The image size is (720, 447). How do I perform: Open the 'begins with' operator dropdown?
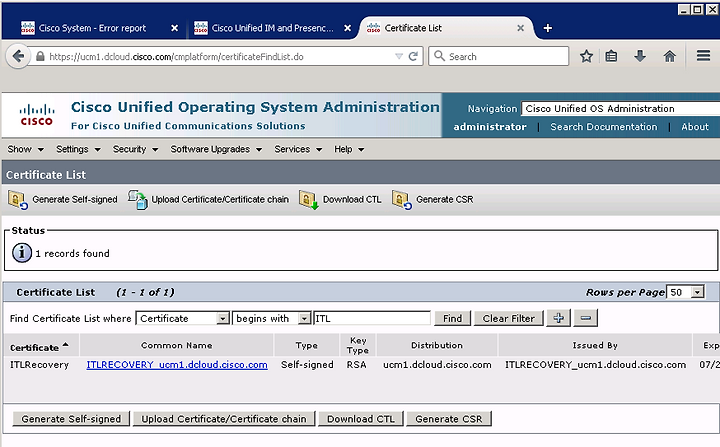click(272, 318)
